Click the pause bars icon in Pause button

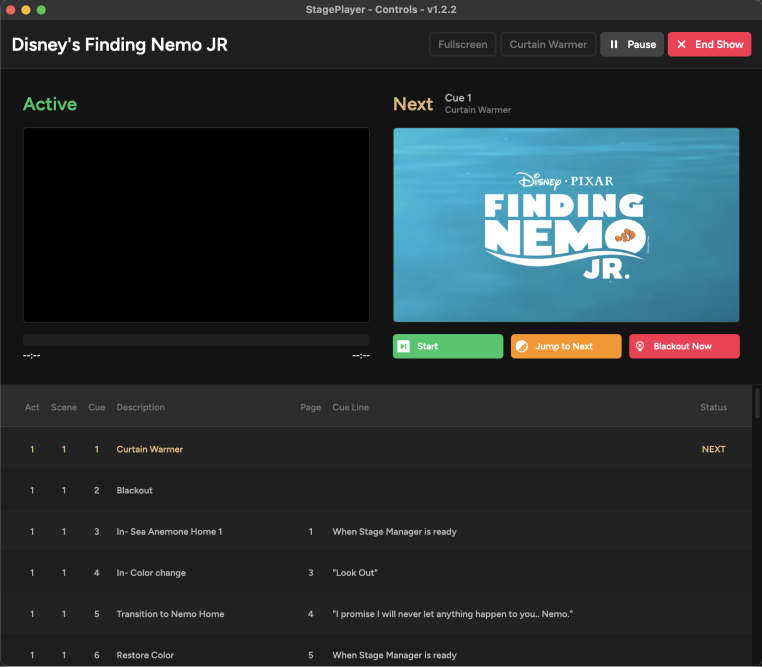coord(614,44)
